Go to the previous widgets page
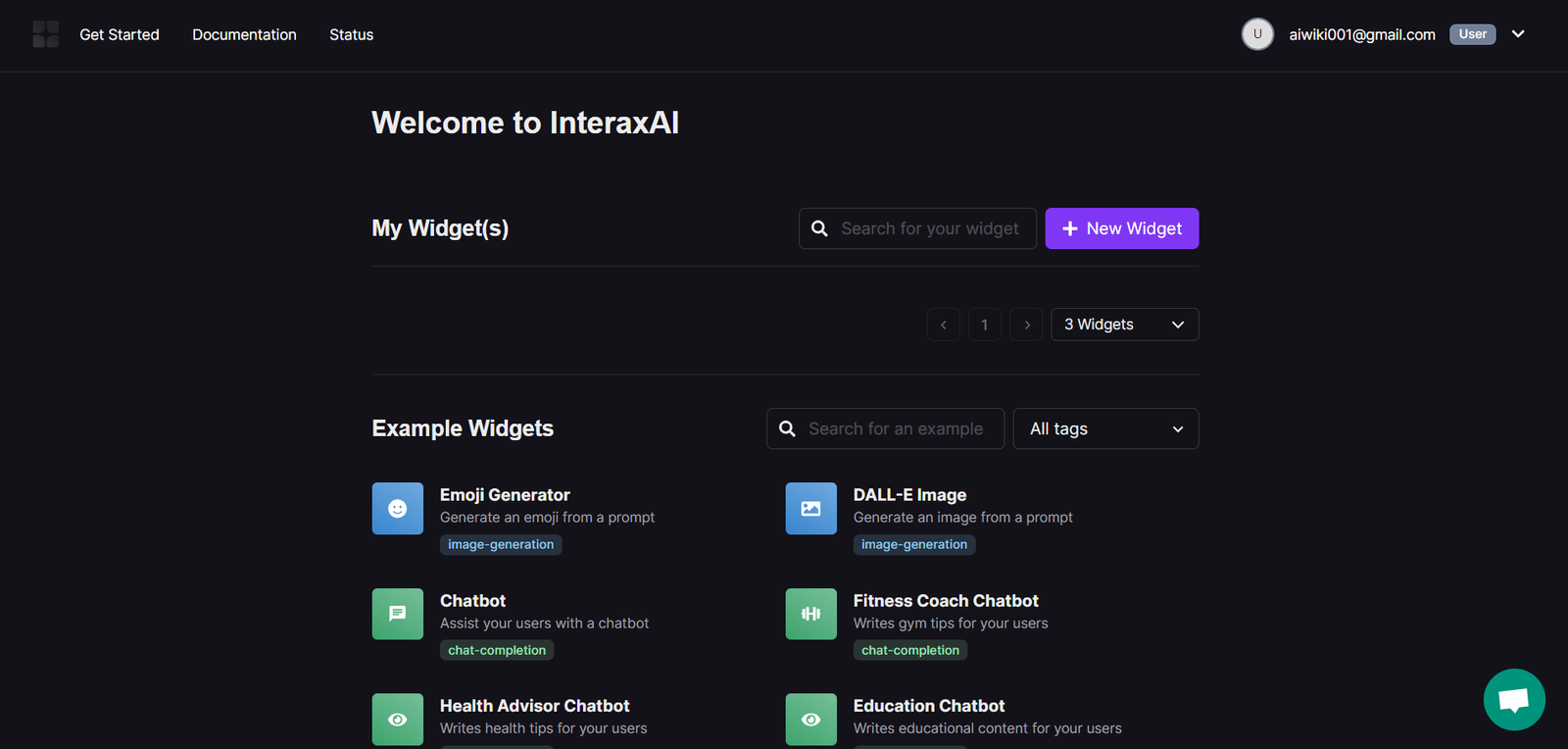1568x749 pixels. pos(944,325)
